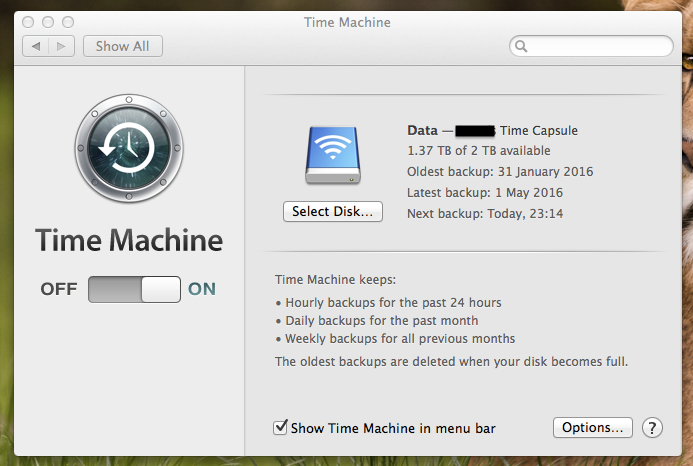Go forward with the right arrow
This screenshot has height=466, width=693.
(x=61, y=46)
